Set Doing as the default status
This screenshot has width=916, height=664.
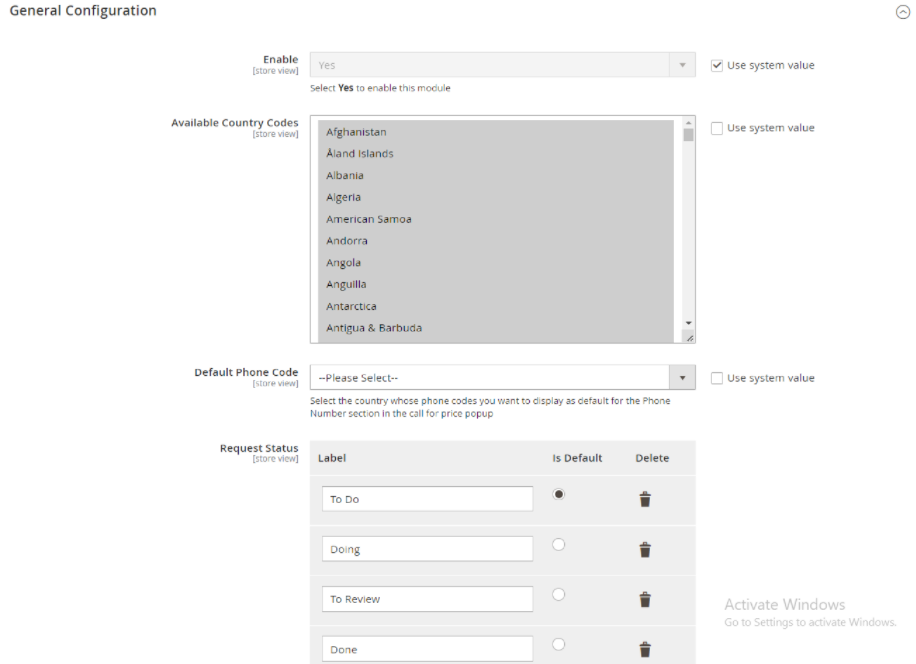pyautogui.click(x=559, y=544)
